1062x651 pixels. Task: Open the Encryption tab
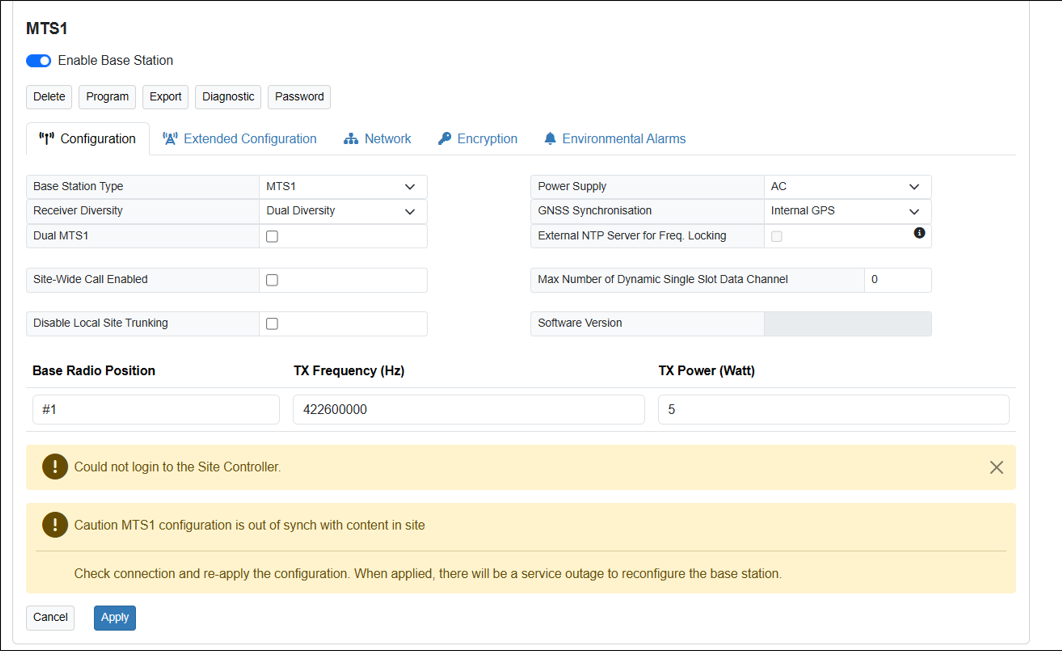tap(477, 139)
